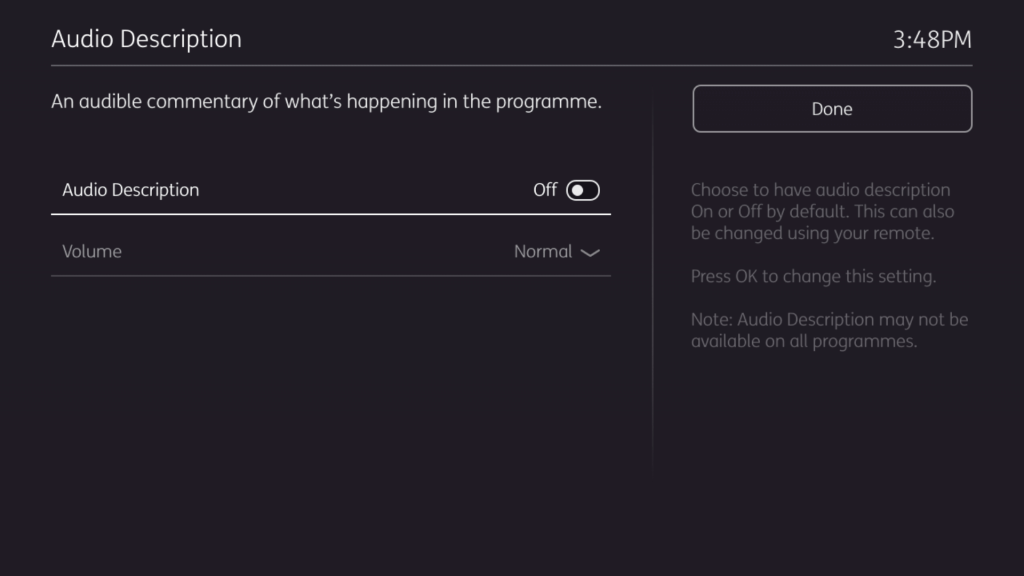Select the Audio Description setting row label
1024x576 pixels.
coord(131,190)
